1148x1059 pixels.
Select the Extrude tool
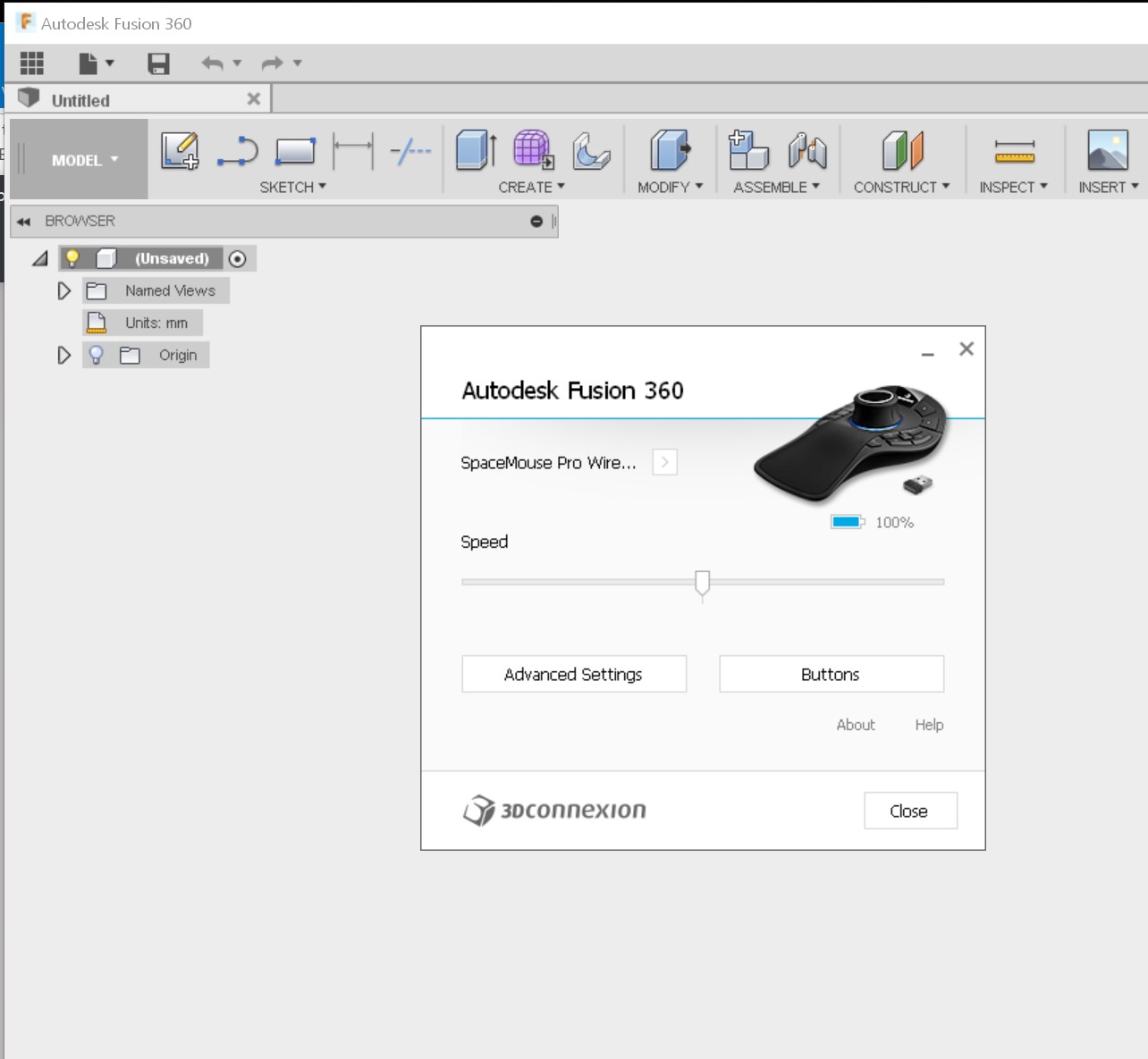pos(476,149)
